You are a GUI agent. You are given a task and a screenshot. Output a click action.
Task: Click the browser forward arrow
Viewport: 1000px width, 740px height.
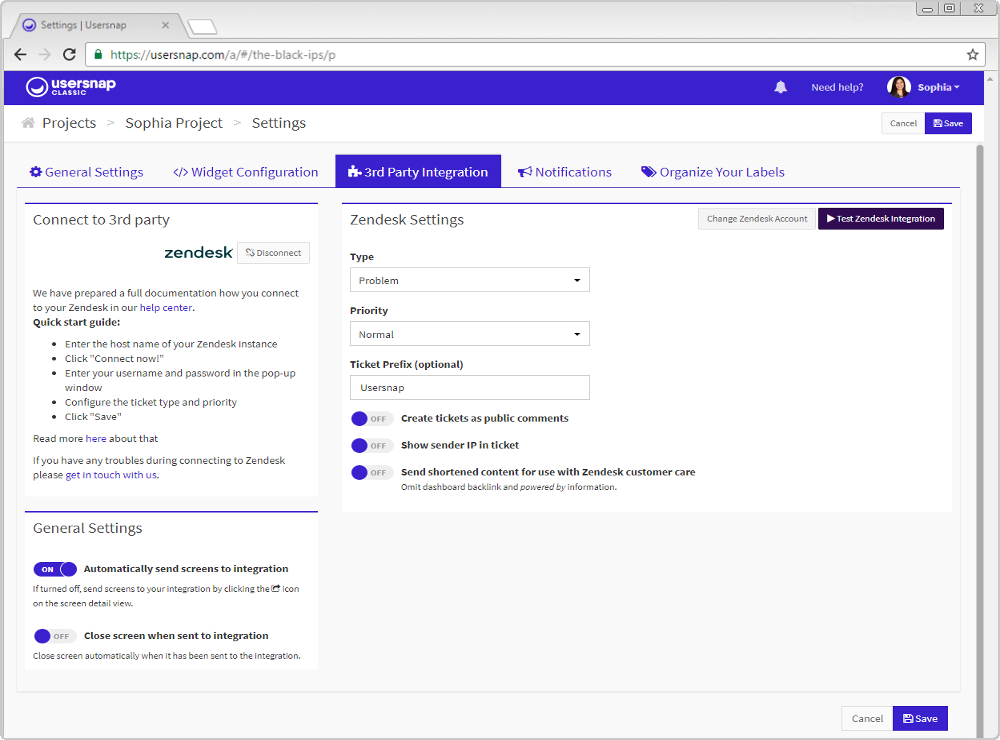click(45, 54)
